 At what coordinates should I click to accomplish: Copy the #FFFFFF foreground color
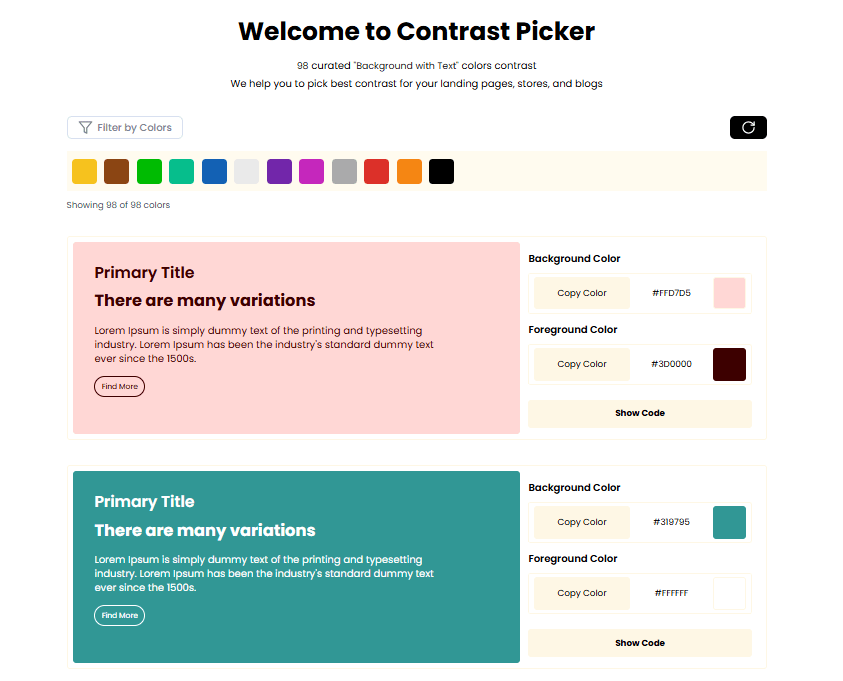[x=581, y=592]
